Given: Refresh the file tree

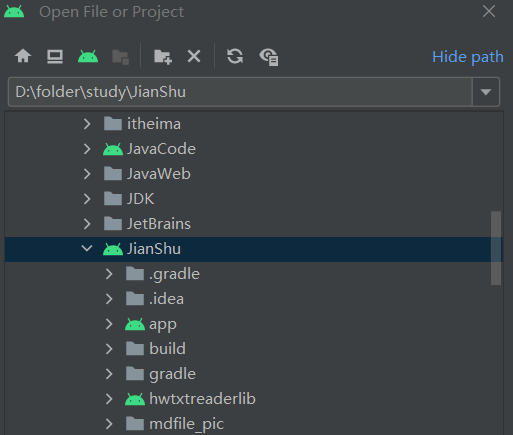Looking at the screenshot, I should pos(235,56).
